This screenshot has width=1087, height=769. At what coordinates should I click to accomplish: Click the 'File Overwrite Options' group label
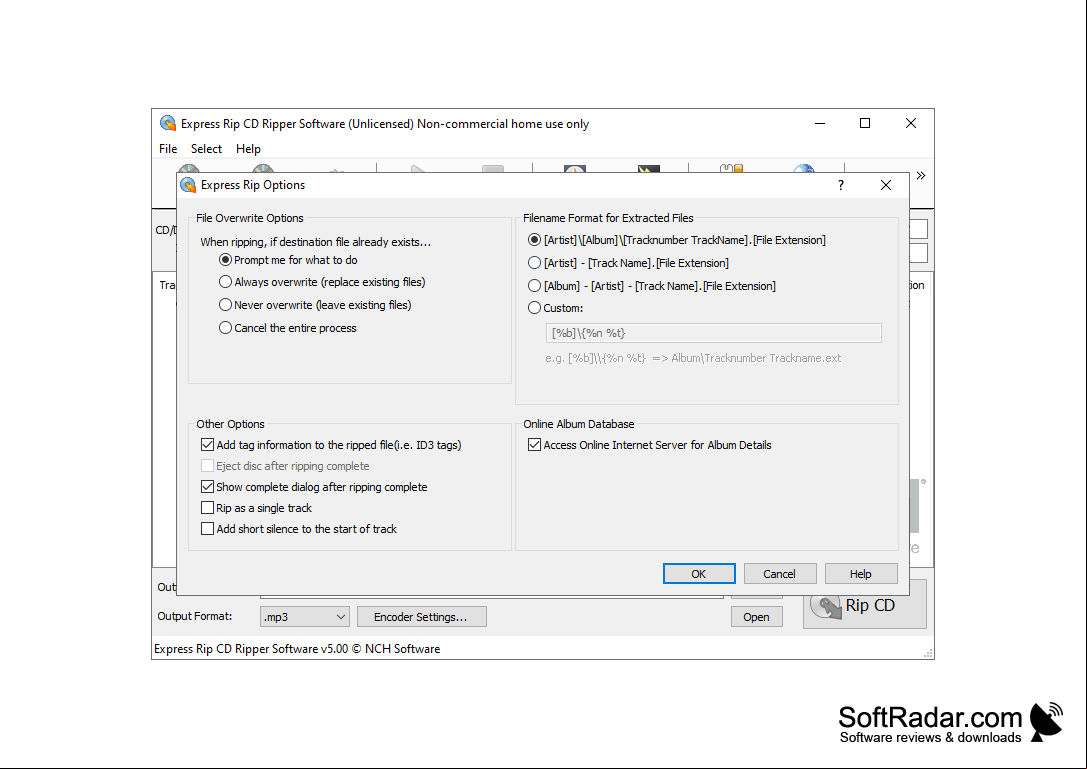coord(250,218)
